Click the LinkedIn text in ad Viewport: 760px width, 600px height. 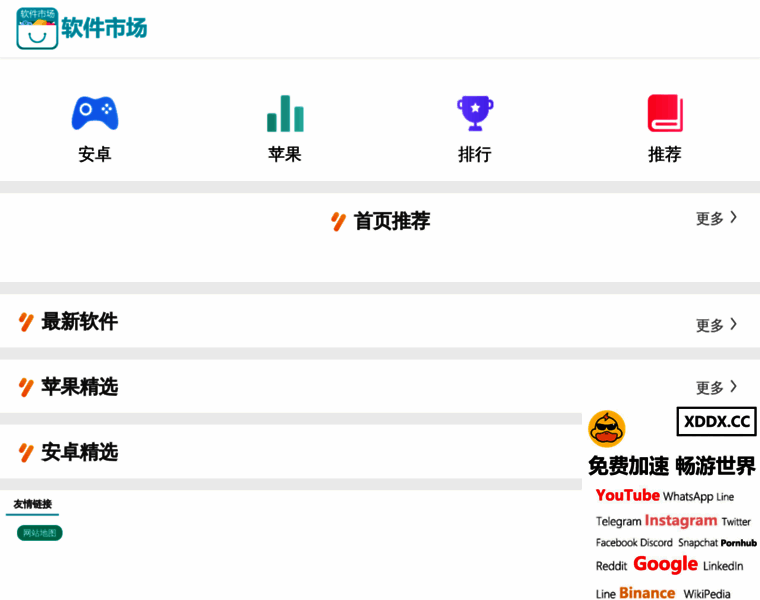coord(723,566)
